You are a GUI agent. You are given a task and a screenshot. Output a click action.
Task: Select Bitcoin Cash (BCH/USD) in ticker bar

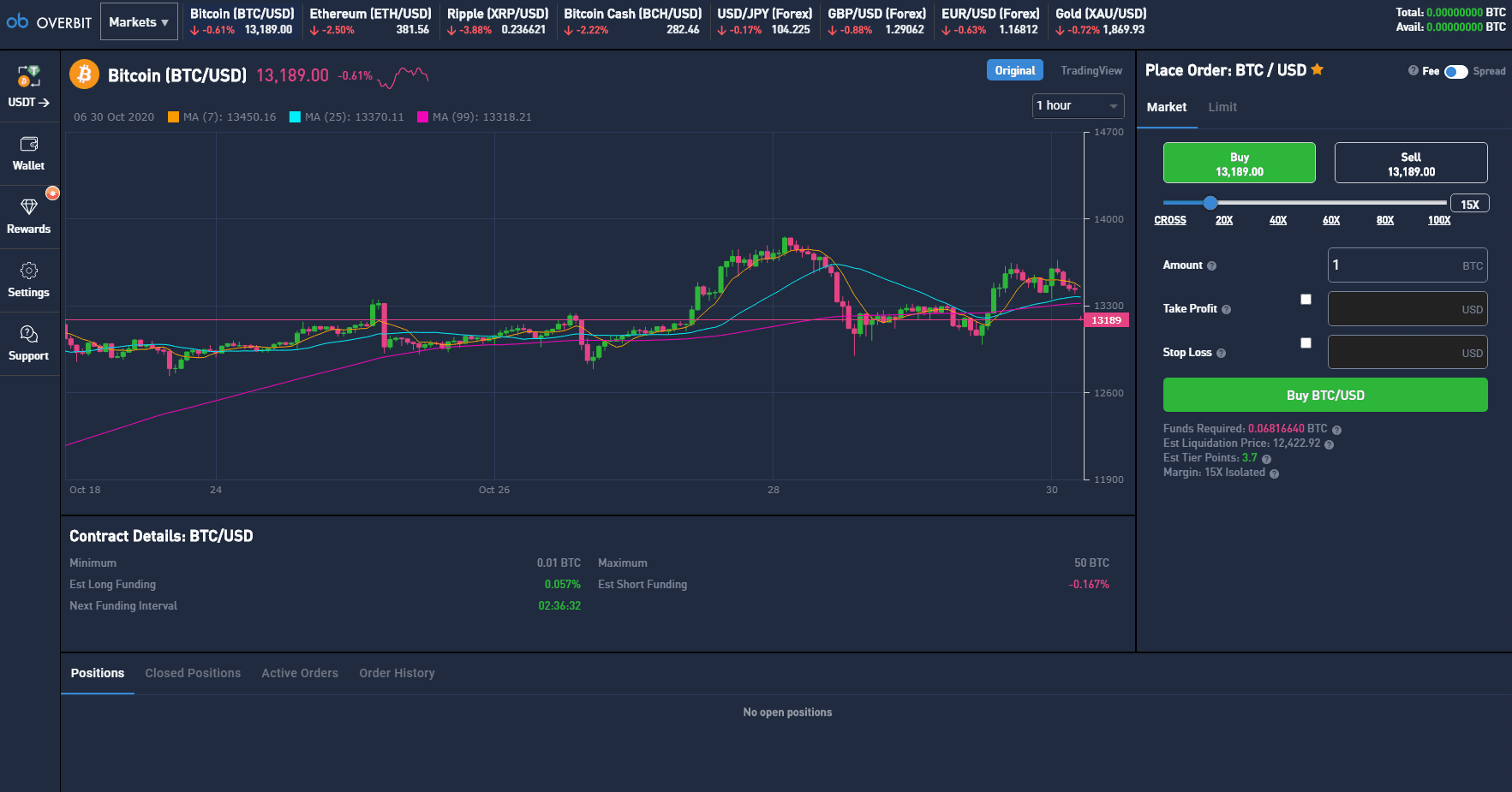632,21
